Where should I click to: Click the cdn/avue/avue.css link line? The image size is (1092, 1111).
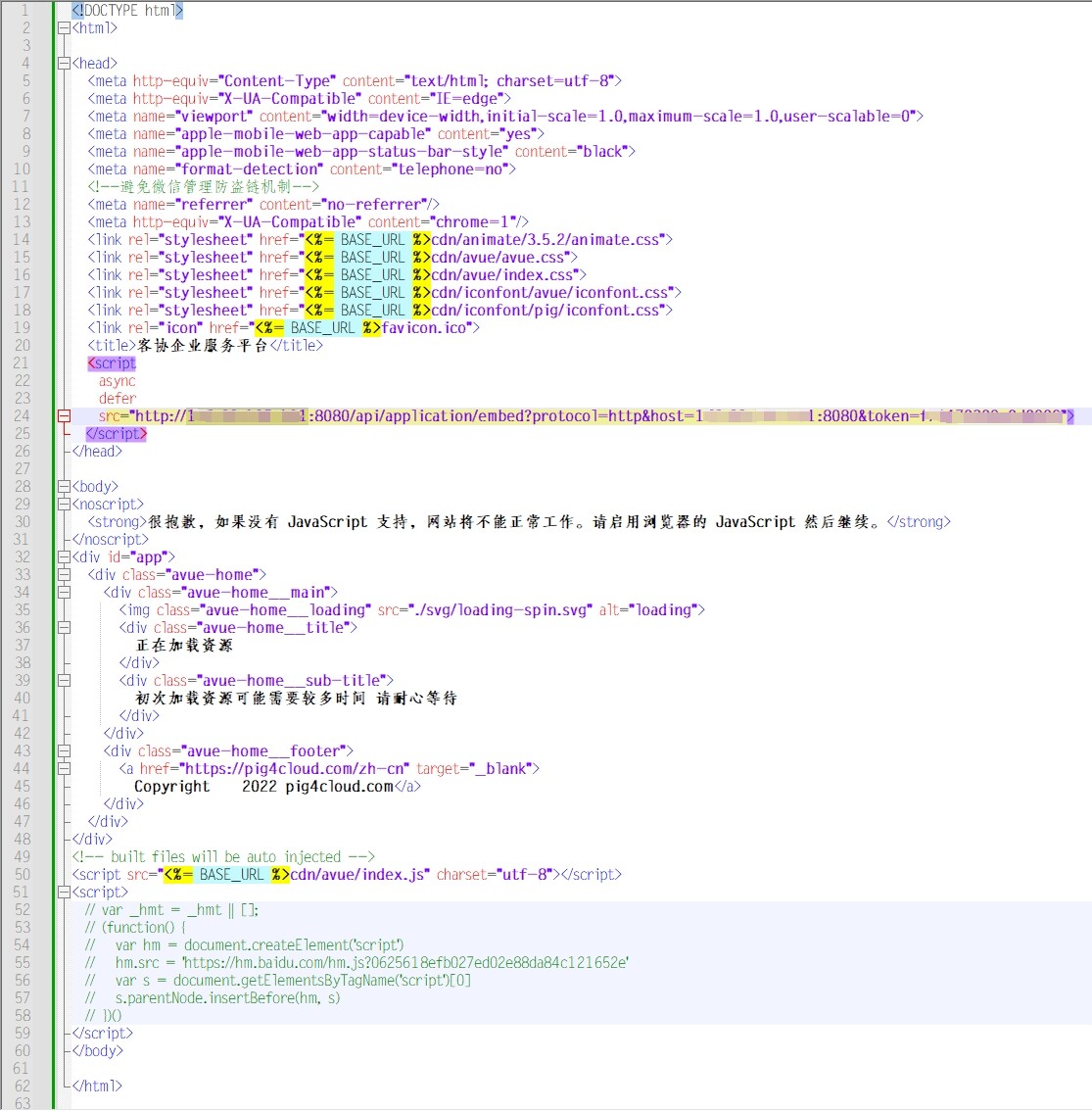click(332, 258)
